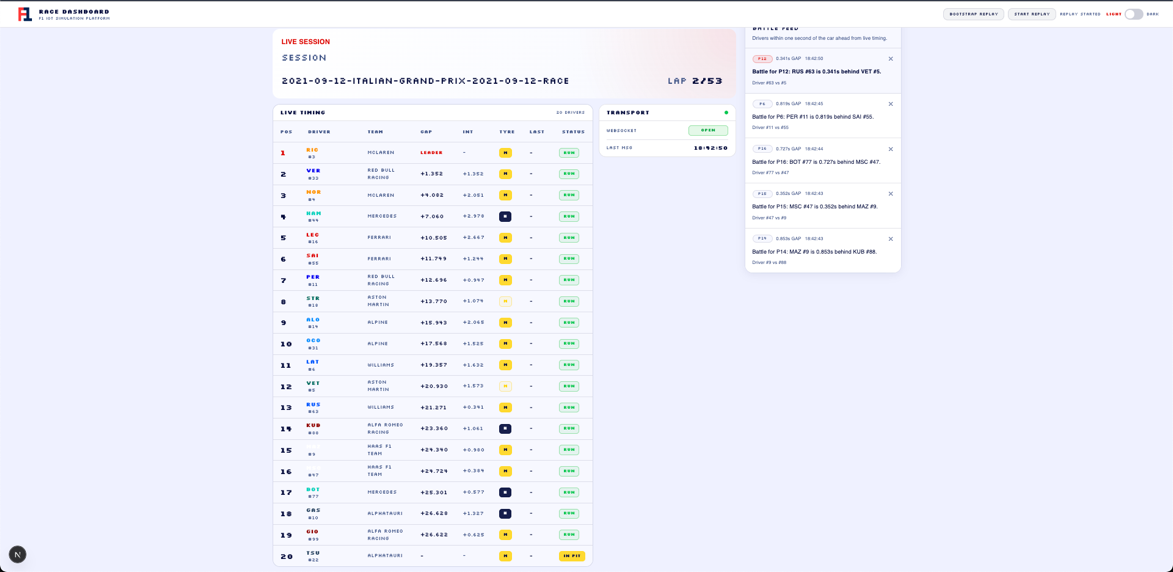Click the RUN status badge for VER
This screenshot has width=1173, height=572.
pyautogui.click(x=569, y=174)
